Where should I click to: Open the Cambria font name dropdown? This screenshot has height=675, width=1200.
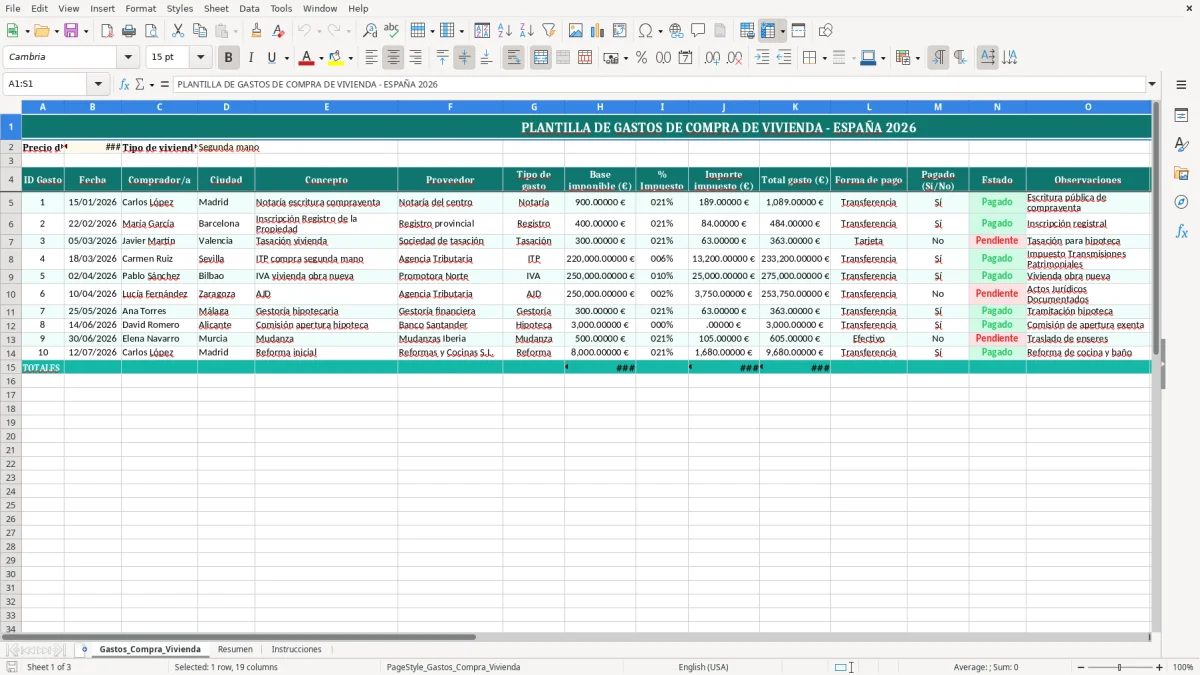pyautogui.click(x=129, y=58)
